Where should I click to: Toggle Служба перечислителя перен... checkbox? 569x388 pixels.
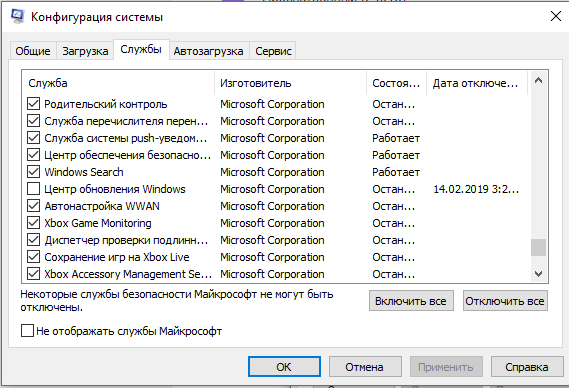[x=33, y=121]
